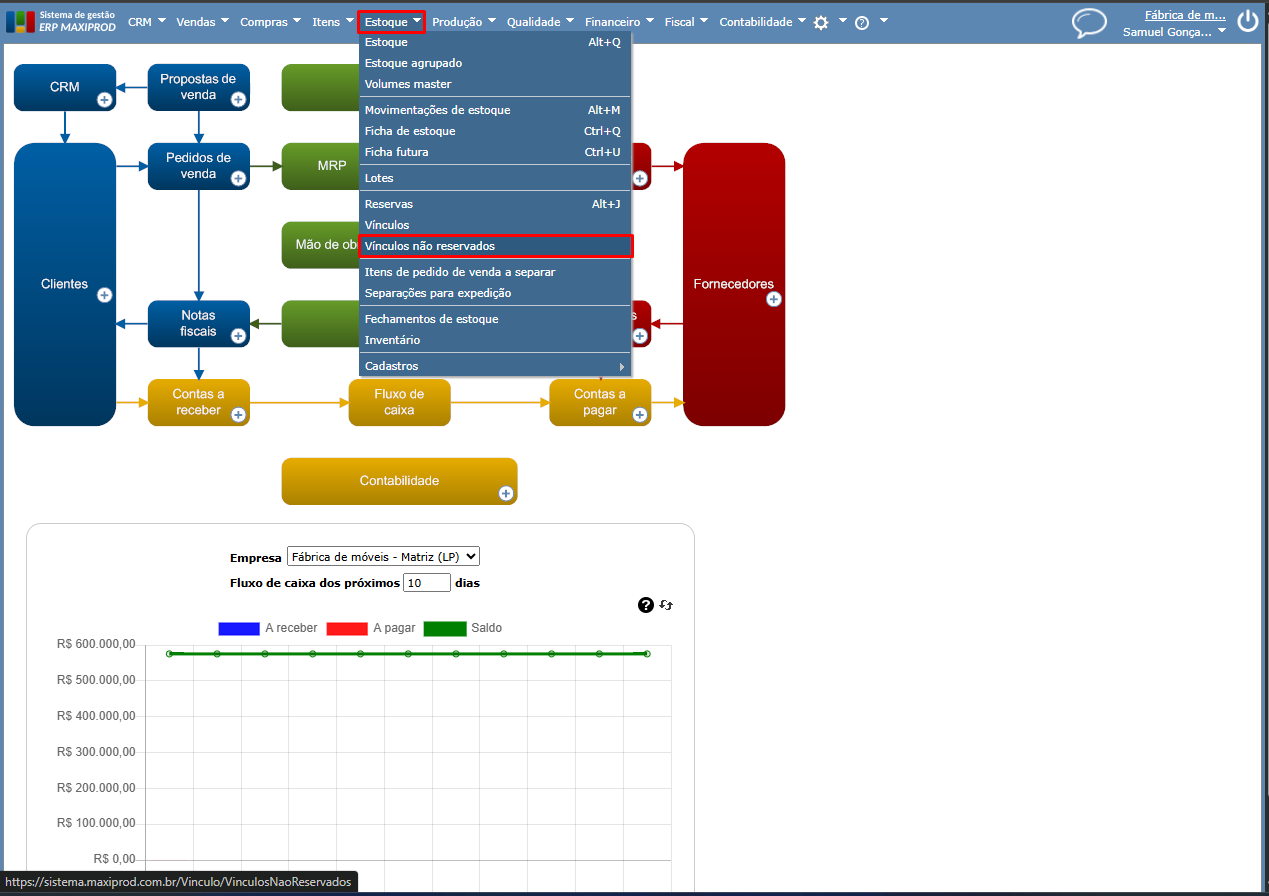Open the settings gear menu
This screenshot has width=1269, height=896.
[821, 22]
